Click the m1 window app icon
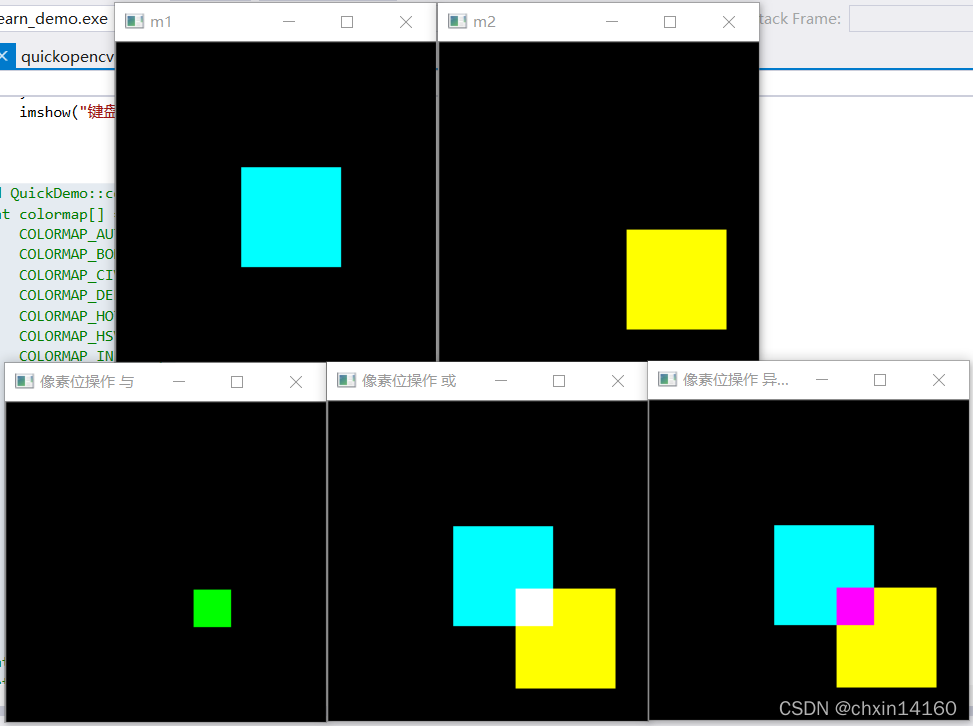This screenshot has width=973, height=726. coord(135,22)
